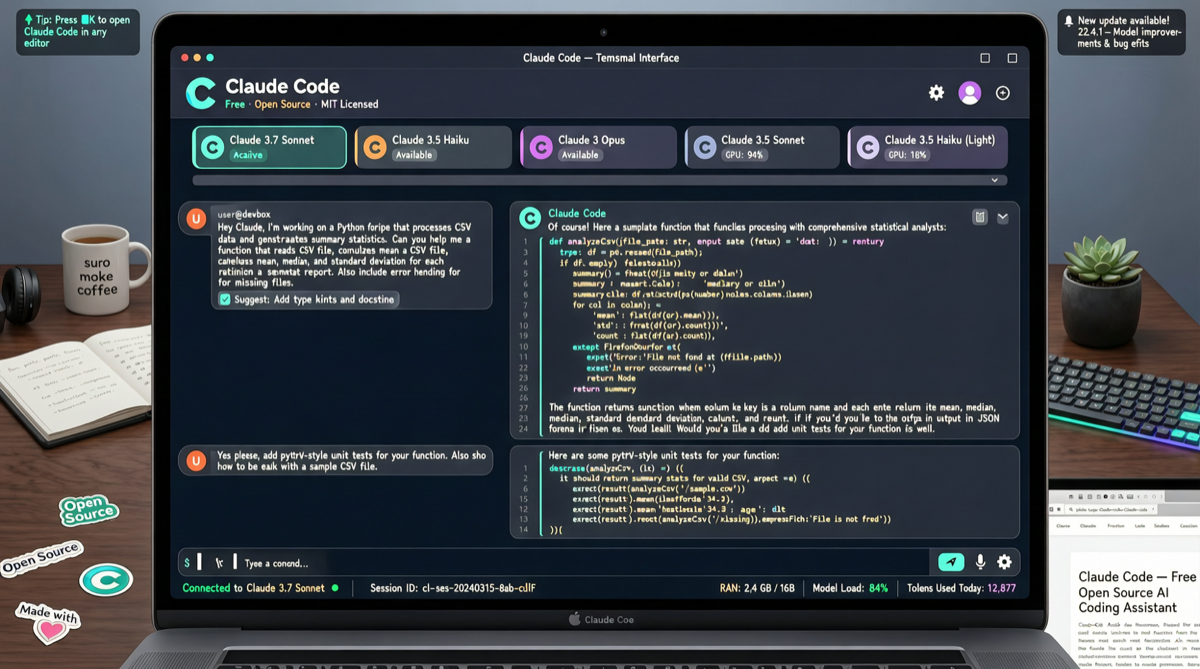Switch to the Claude 3.5 Haiku model
The height and width of the screenshot is (669, 1200).
click(432, 146)
